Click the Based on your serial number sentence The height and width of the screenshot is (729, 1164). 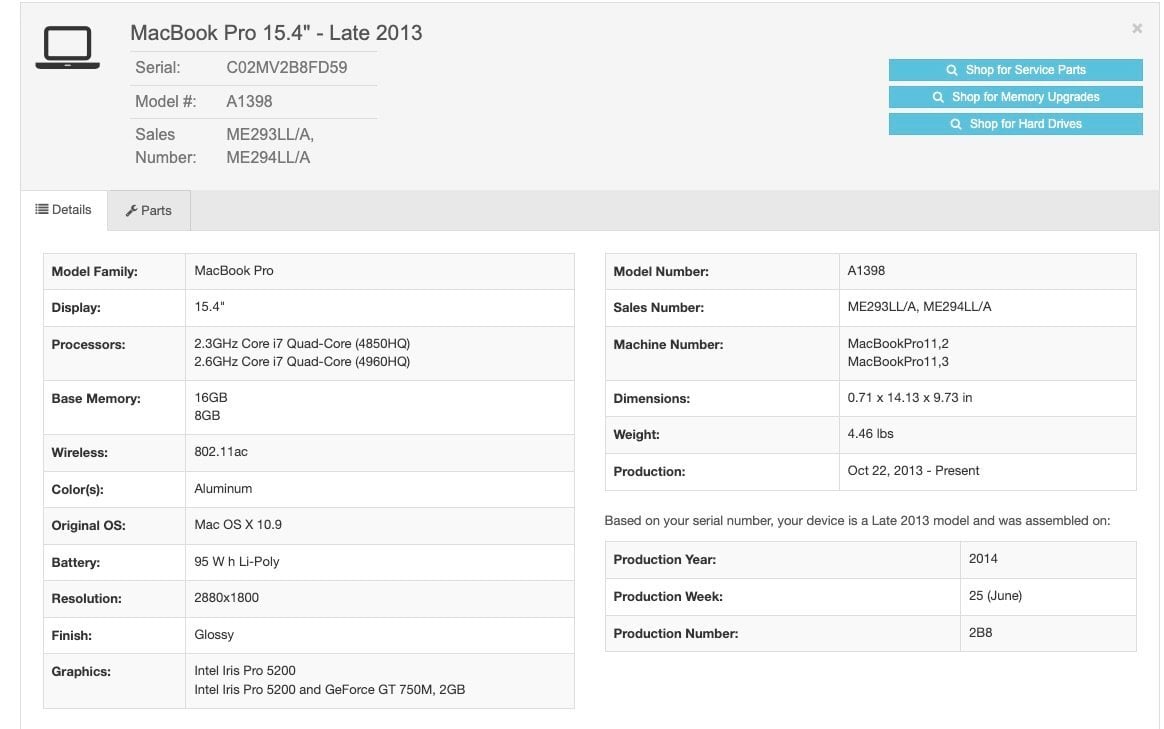[857, 520]
